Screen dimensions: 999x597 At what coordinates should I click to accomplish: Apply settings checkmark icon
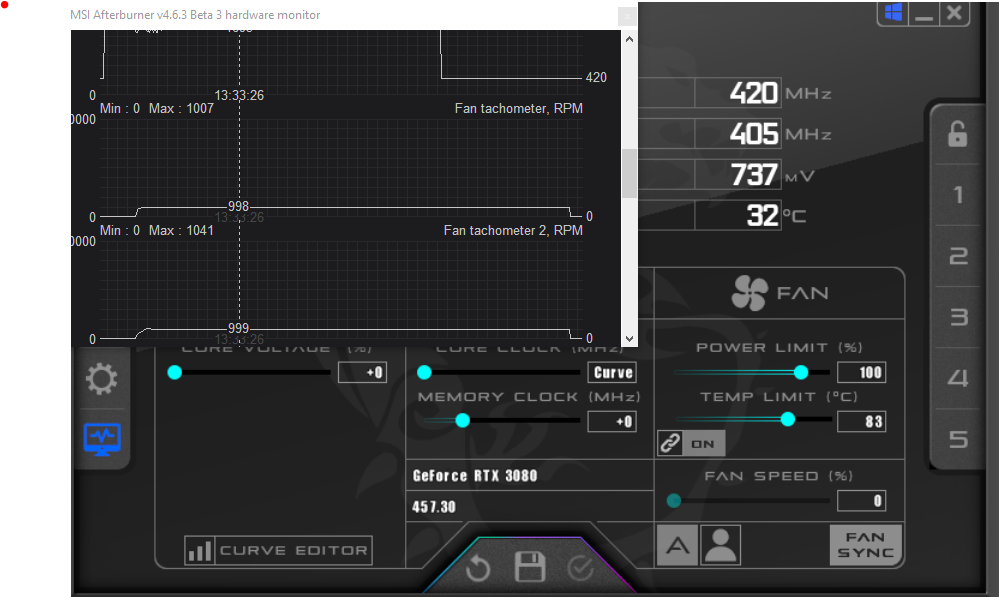click(x=580, y=568)
